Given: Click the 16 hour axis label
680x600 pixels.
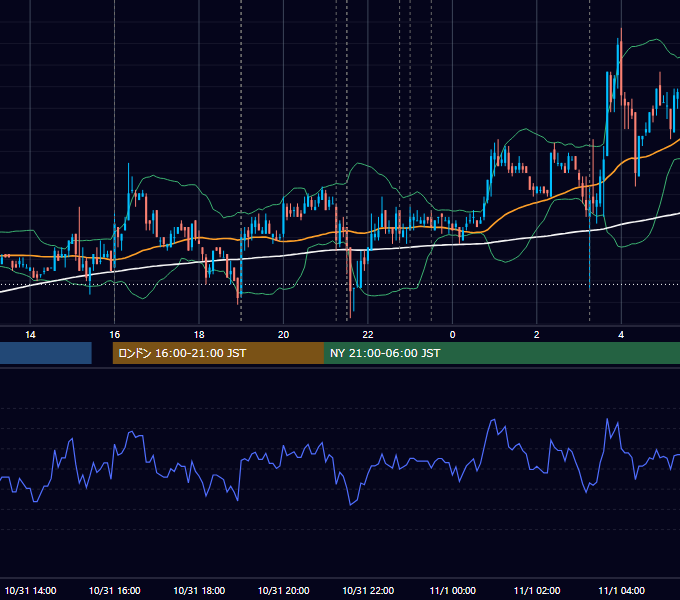Looking at the screenshot, I should [114, 335].
